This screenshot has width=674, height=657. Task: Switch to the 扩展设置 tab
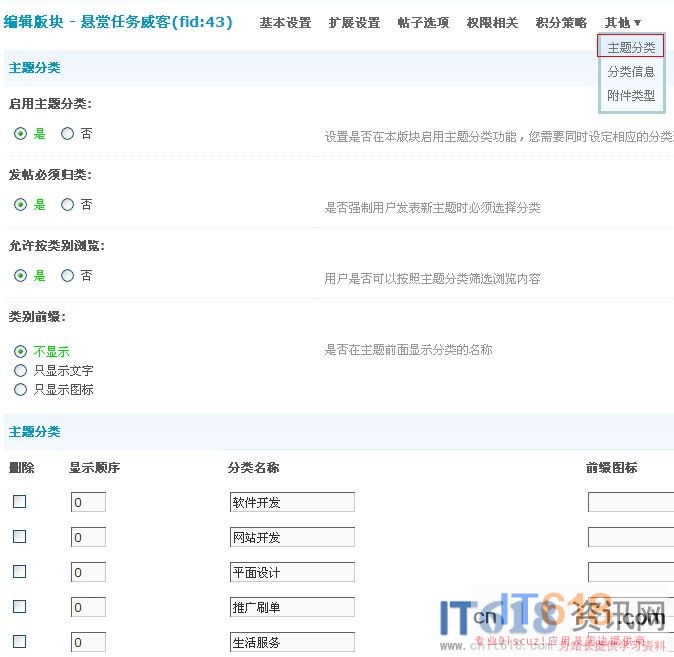354,22
